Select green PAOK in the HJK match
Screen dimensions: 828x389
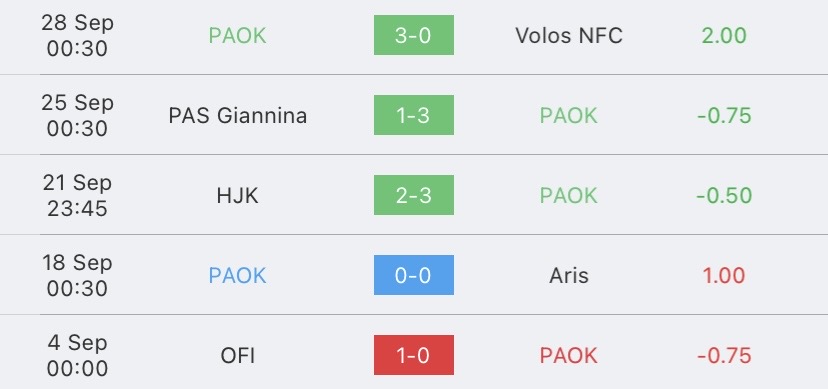pyautogui.click(x=569, y=196)
